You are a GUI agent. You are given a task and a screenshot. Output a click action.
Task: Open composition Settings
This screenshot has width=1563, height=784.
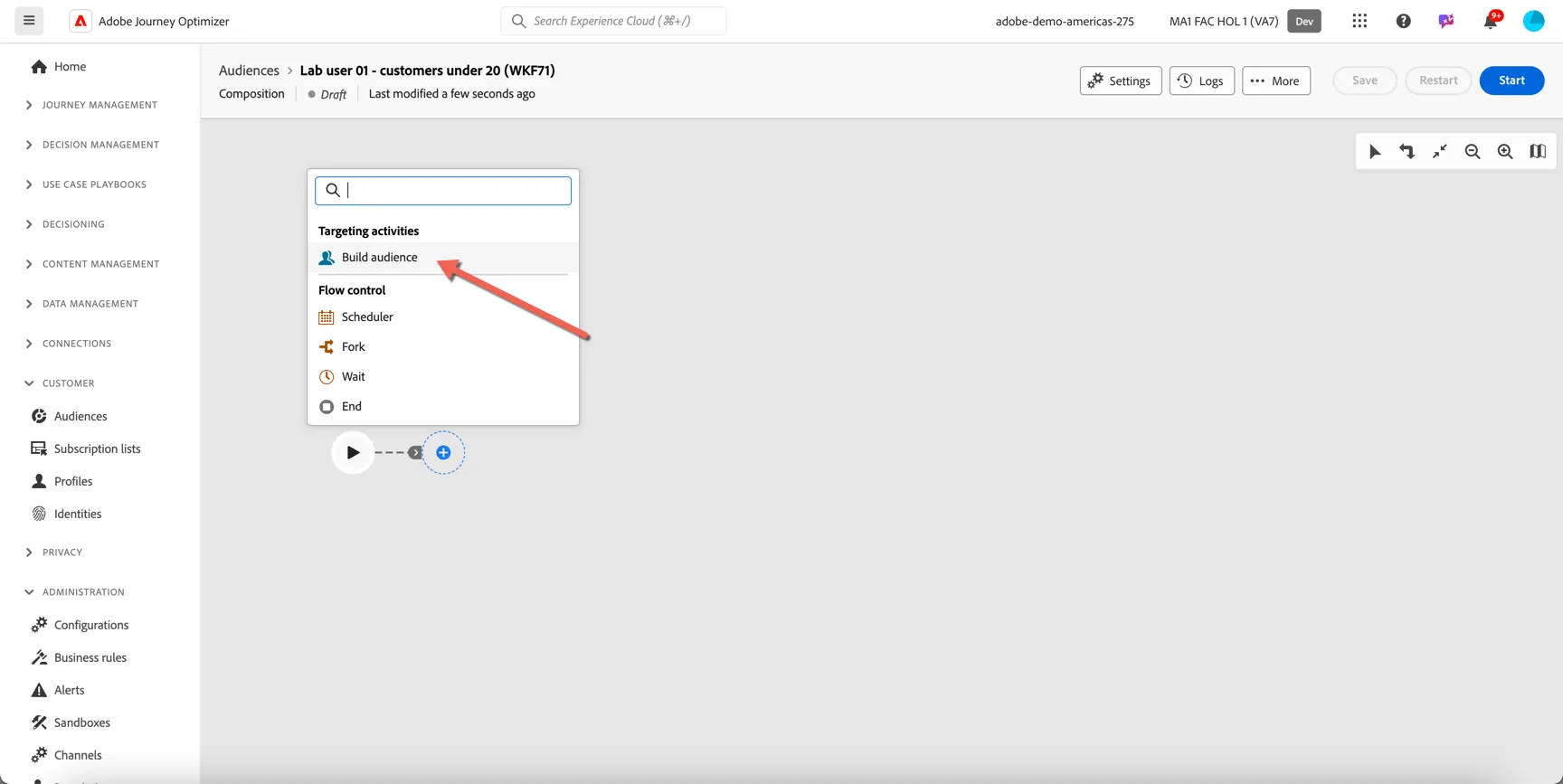1121,80
